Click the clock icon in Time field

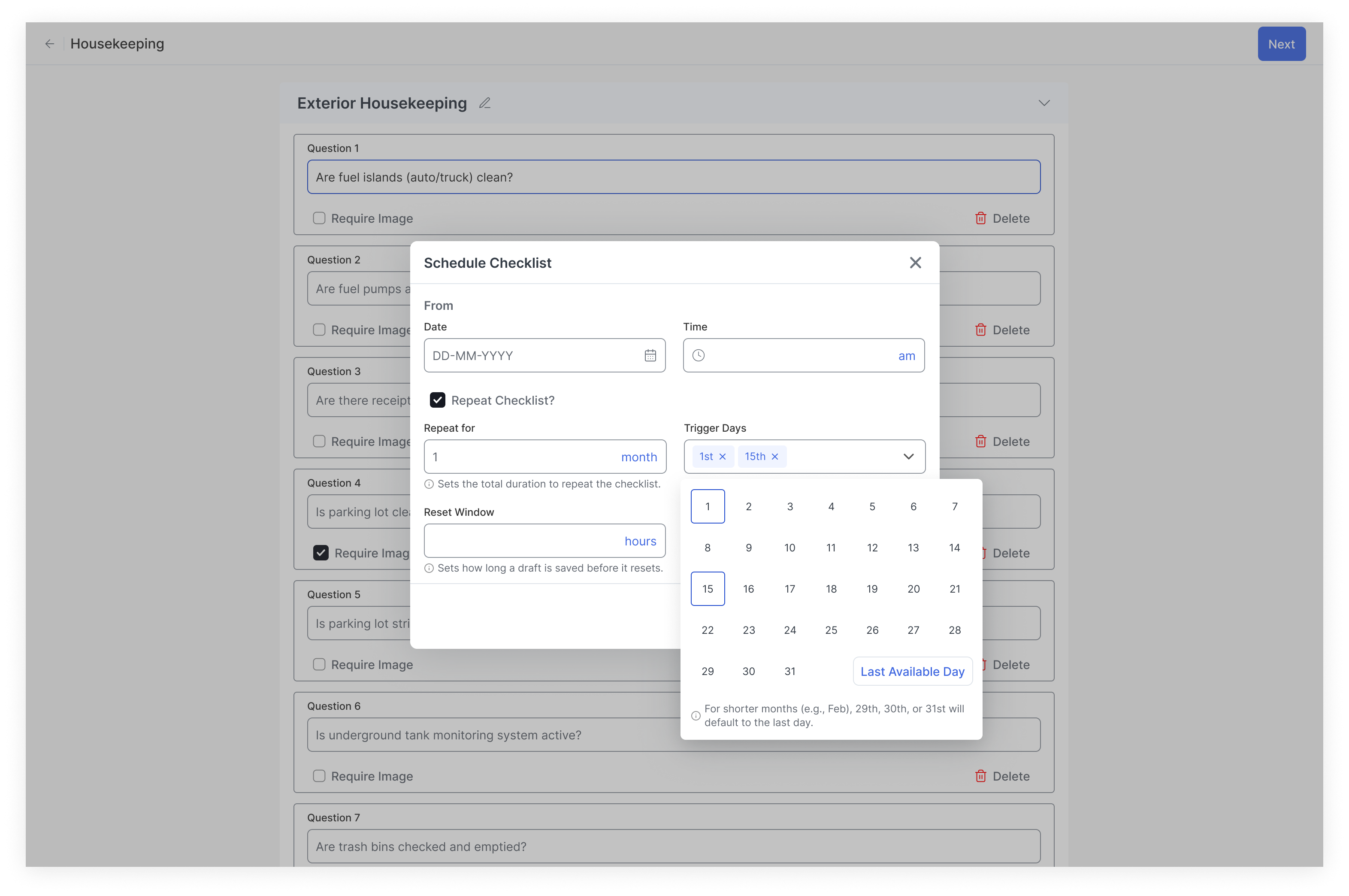click(698, 355)
